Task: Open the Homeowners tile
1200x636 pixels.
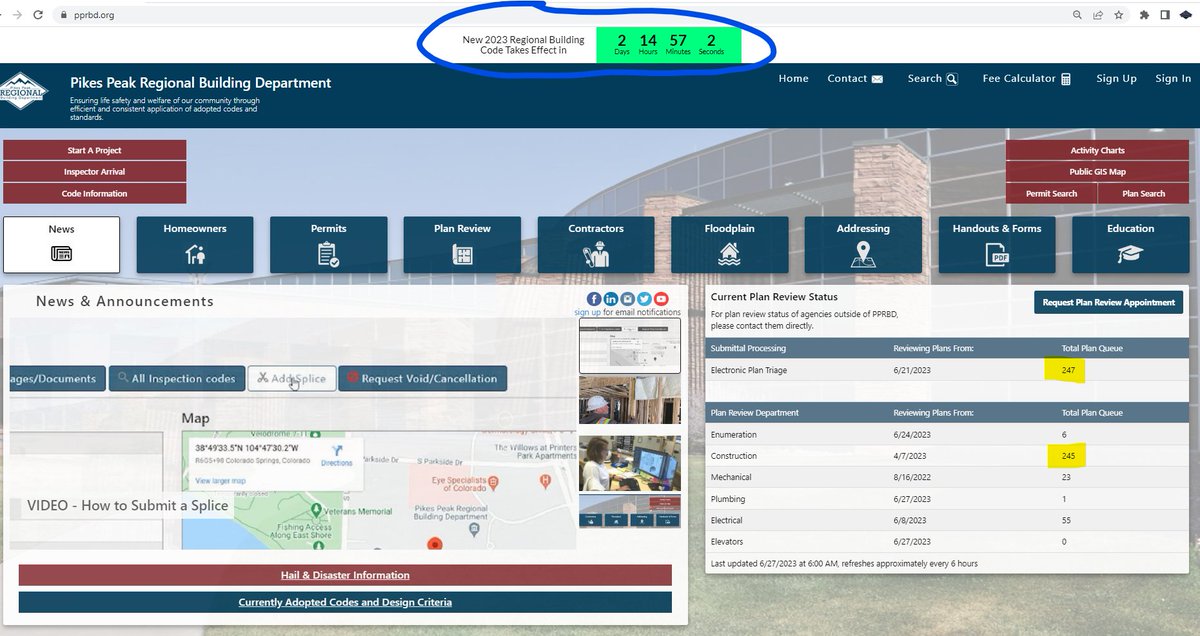Action: (195, 245)
